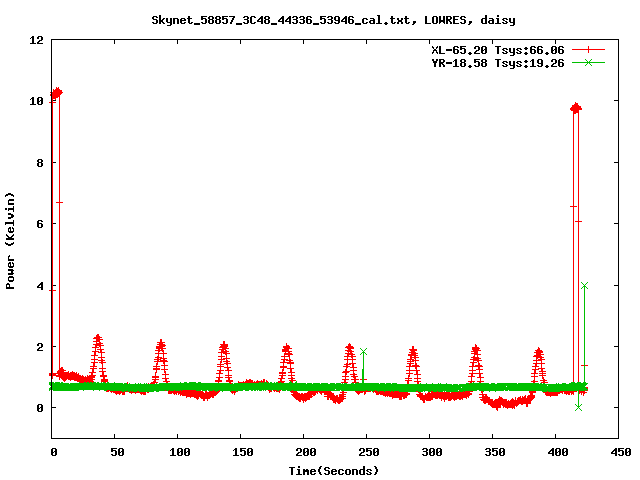The height and width of the screenshot is (480, 640).
Task: Click x-axis tick label 200
Action: click(x=305, y=452)
